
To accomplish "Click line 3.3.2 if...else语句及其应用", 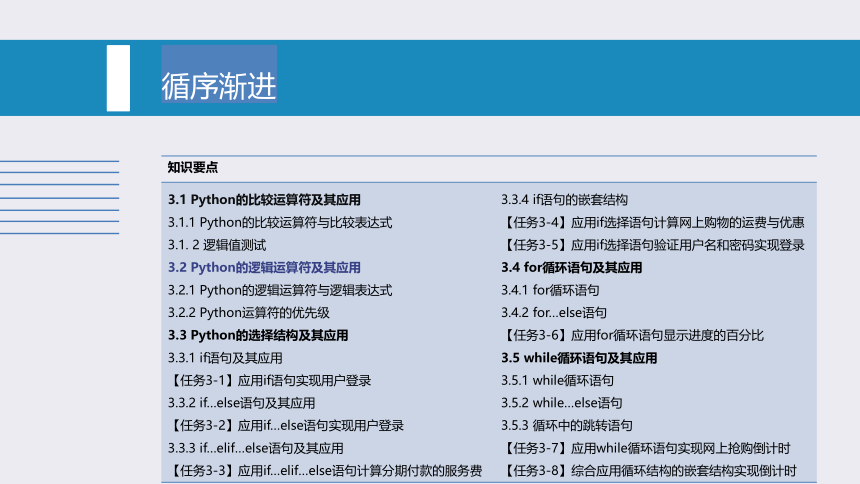I will (x=241, y=403).
